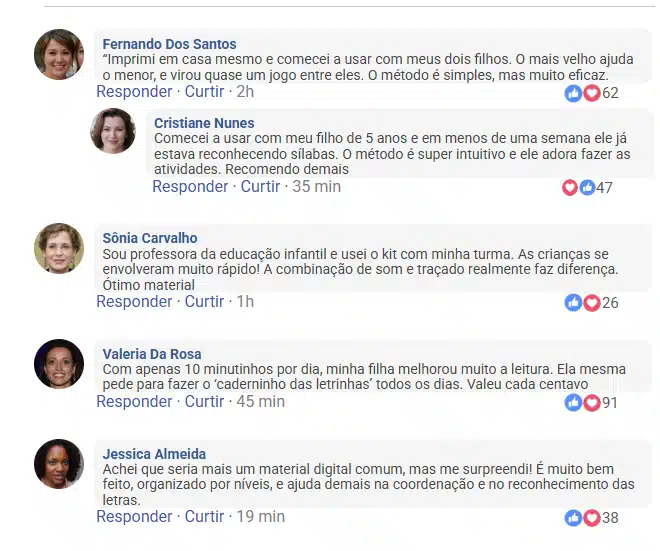Open Fernando Dos Santos' profile picture
Image resolution: width=660 pixels, height=551 pixels.
tap(59, 54)
